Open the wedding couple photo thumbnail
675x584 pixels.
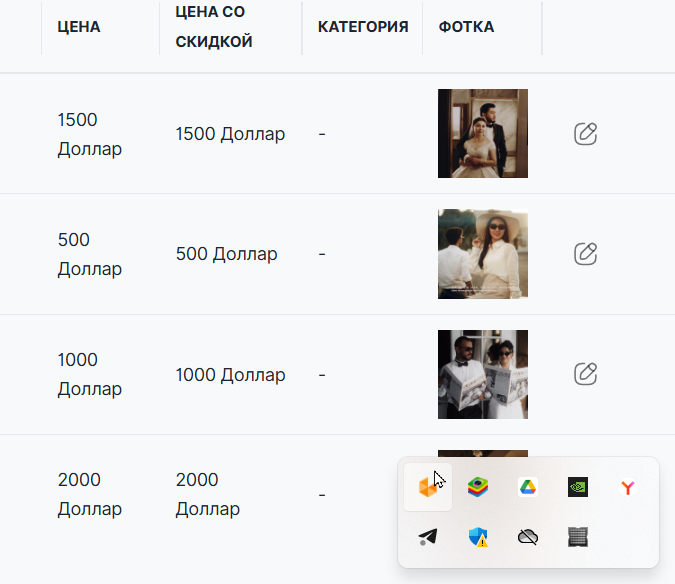click(x=483, y=133)
